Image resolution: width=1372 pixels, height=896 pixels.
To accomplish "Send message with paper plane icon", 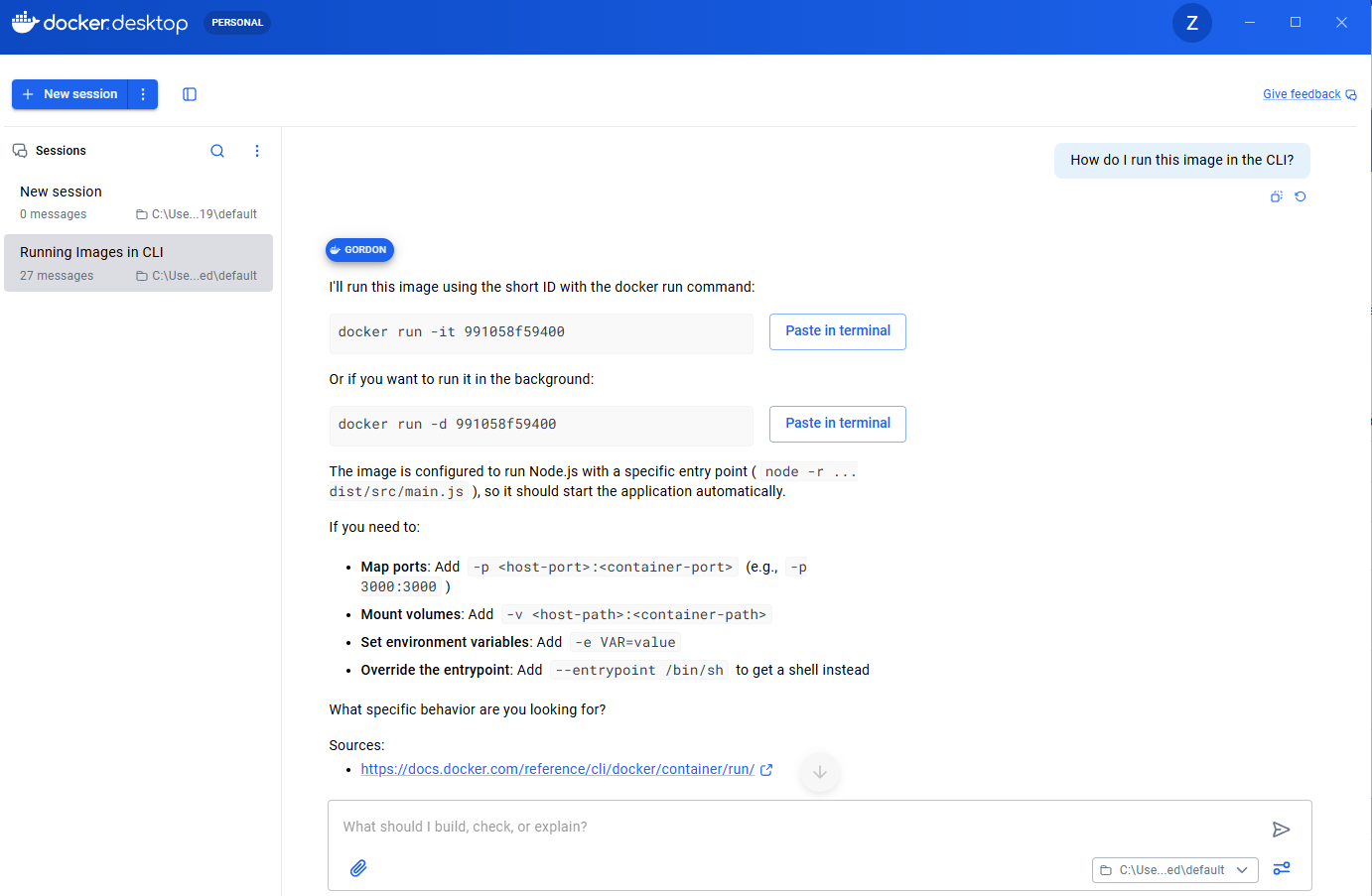I will (x=1282, y=830).
